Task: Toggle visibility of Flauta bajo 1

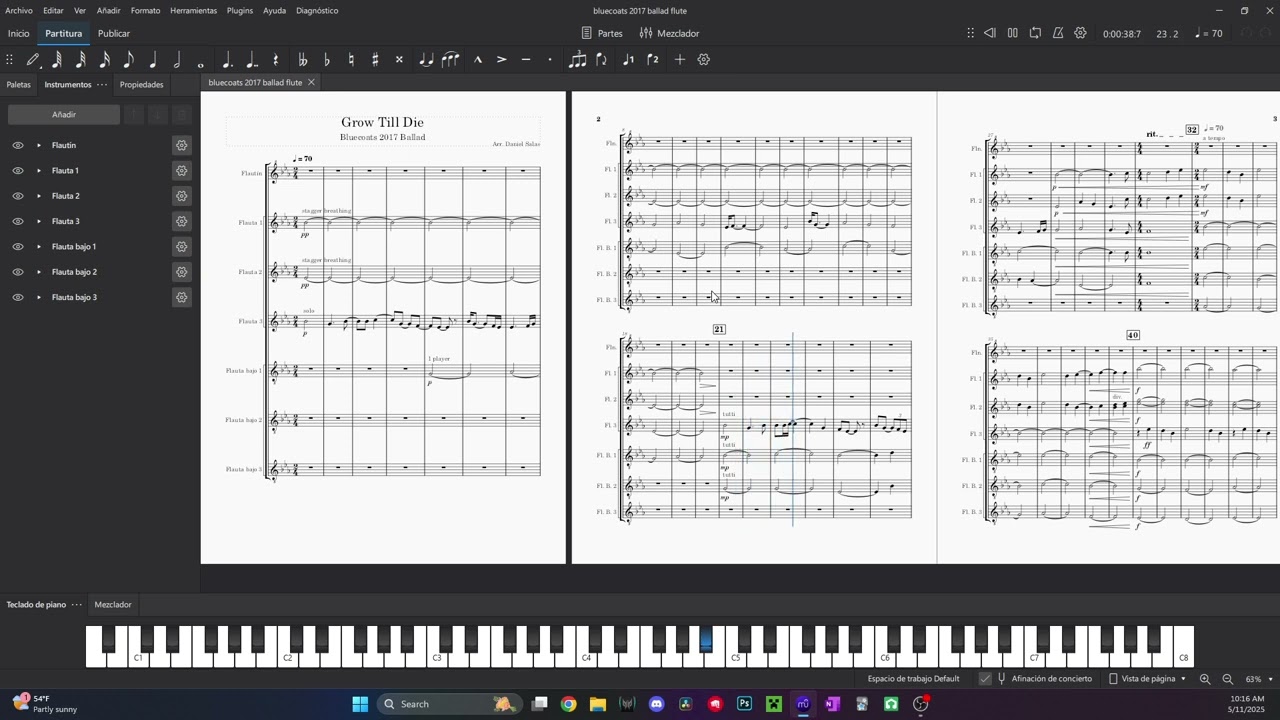Action: 18,246
